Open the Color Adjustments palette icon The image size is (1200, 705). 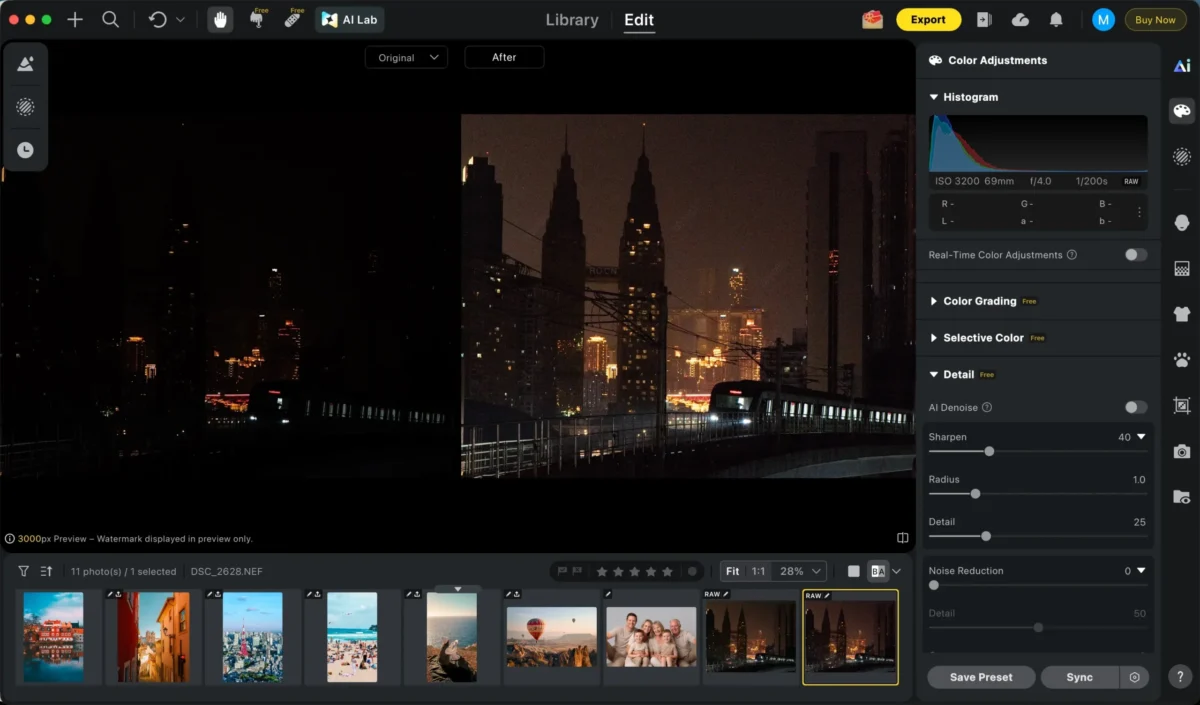click(1182, 111)
